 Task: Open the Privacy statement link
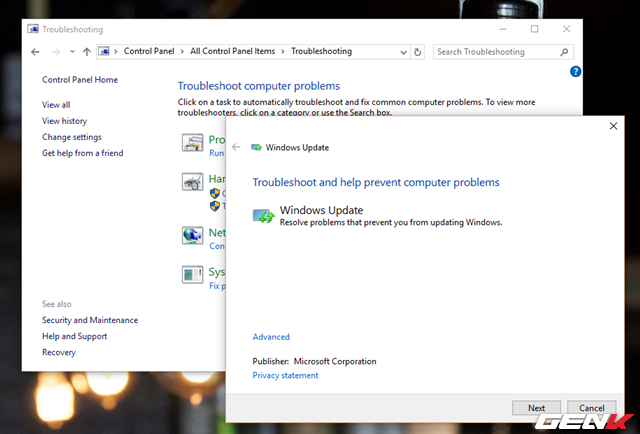pos(285,375)
